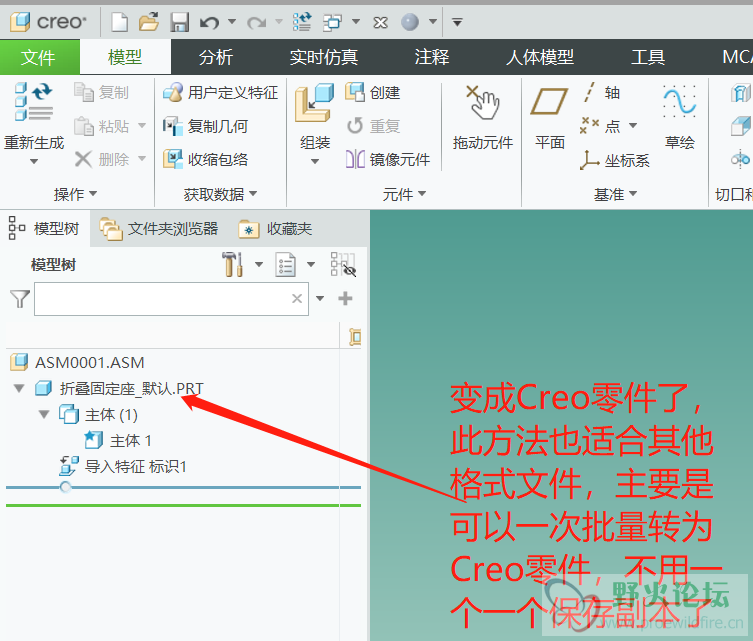
Task: Switch to the Analysis (分析) tab
Action: point(216,57)
